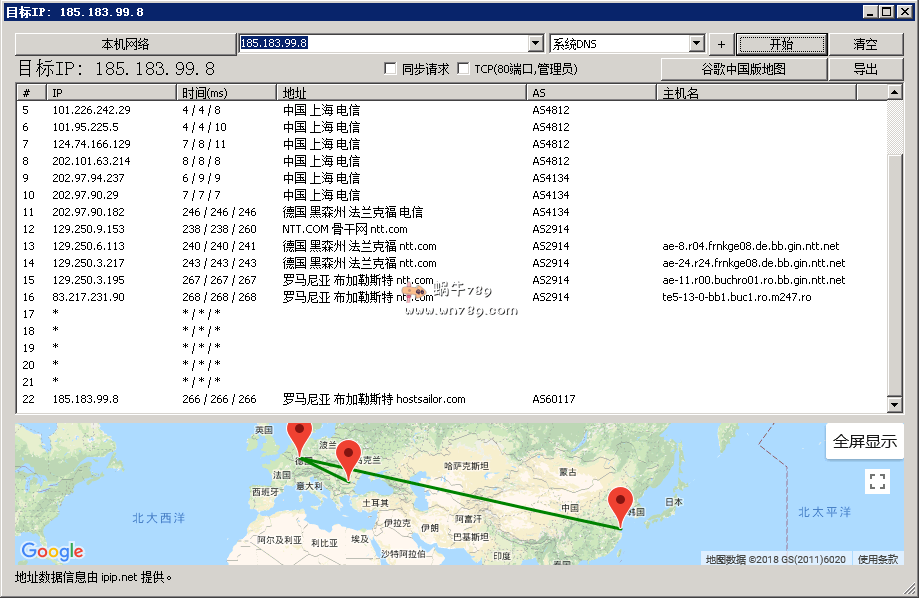This screenshot has width=919, height=598.
Task: Click the 清空 button
Action: click(x=866, y=44)
